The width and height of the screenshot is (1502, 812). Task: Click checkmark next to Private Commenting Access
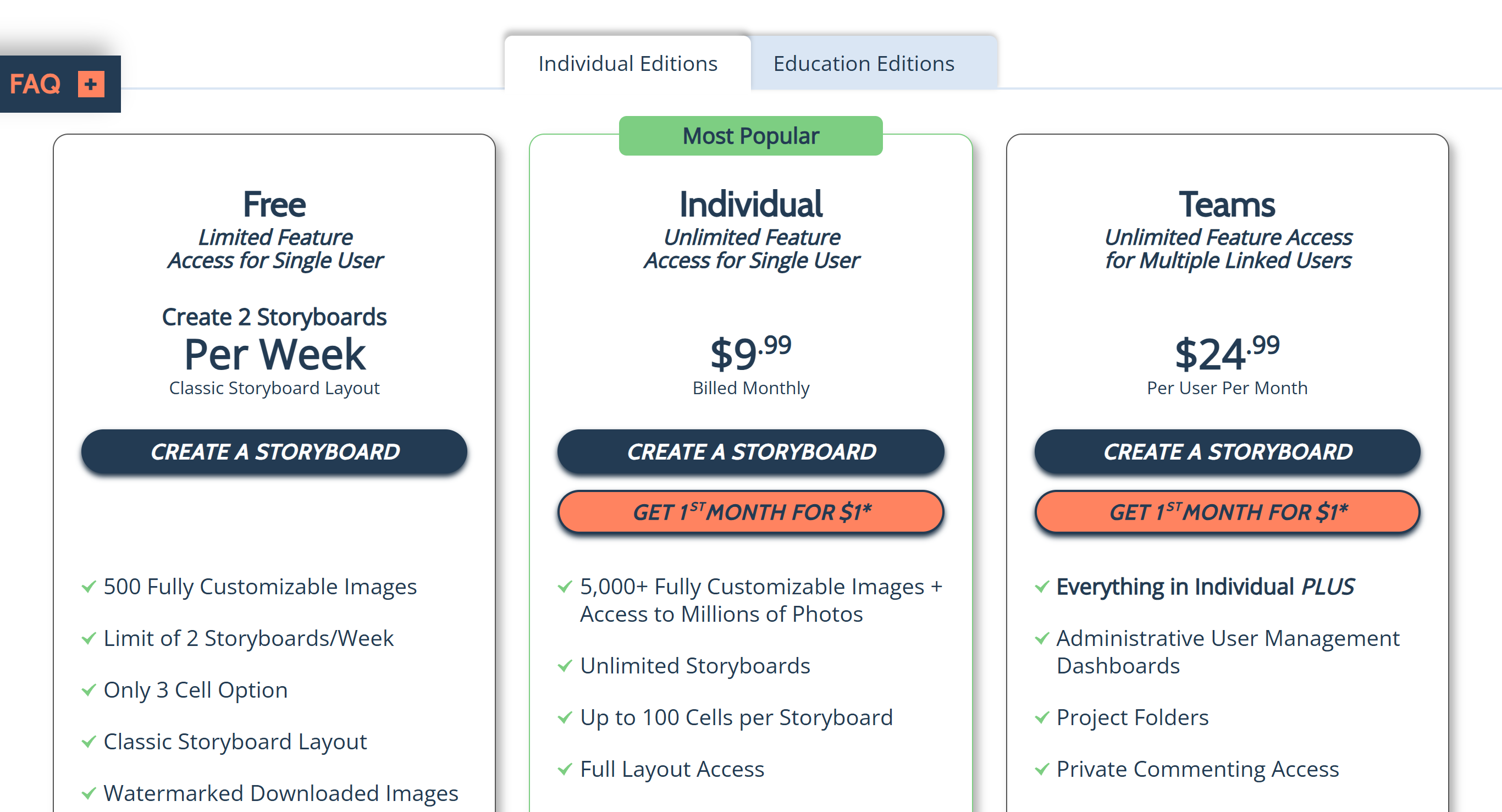(x=1042, y=770)
